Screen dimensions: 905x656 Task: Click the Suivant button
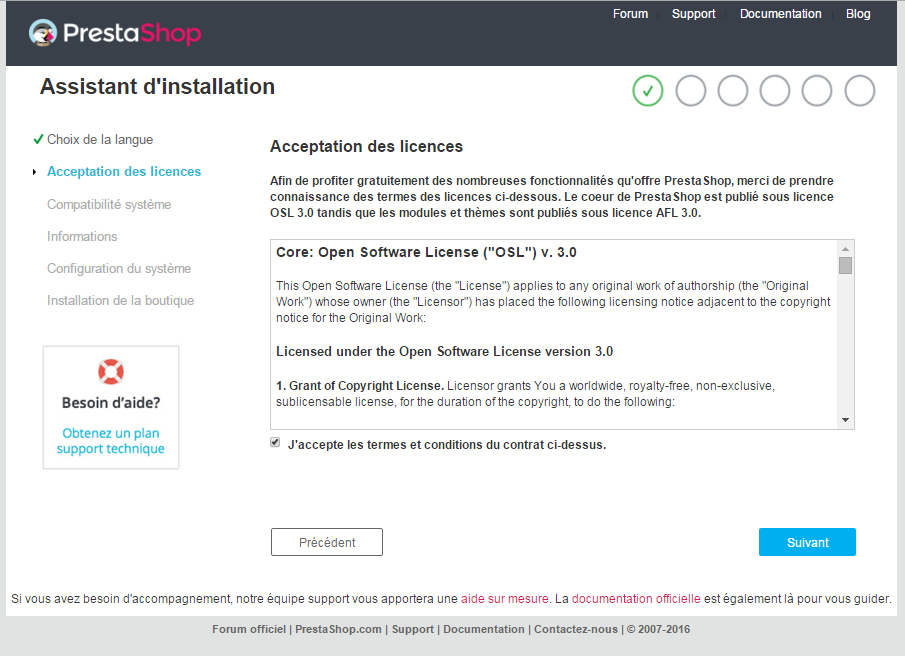click(807, 542)
